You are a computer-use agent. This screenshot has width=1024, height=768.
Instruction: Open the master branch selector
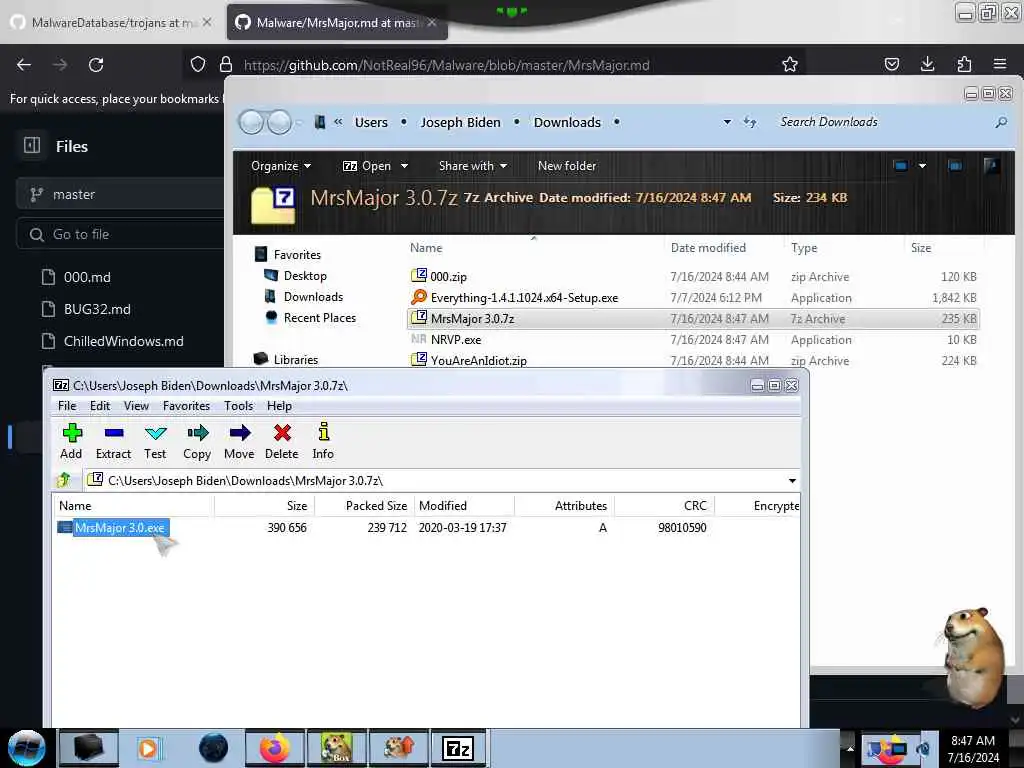pos(120,194)
